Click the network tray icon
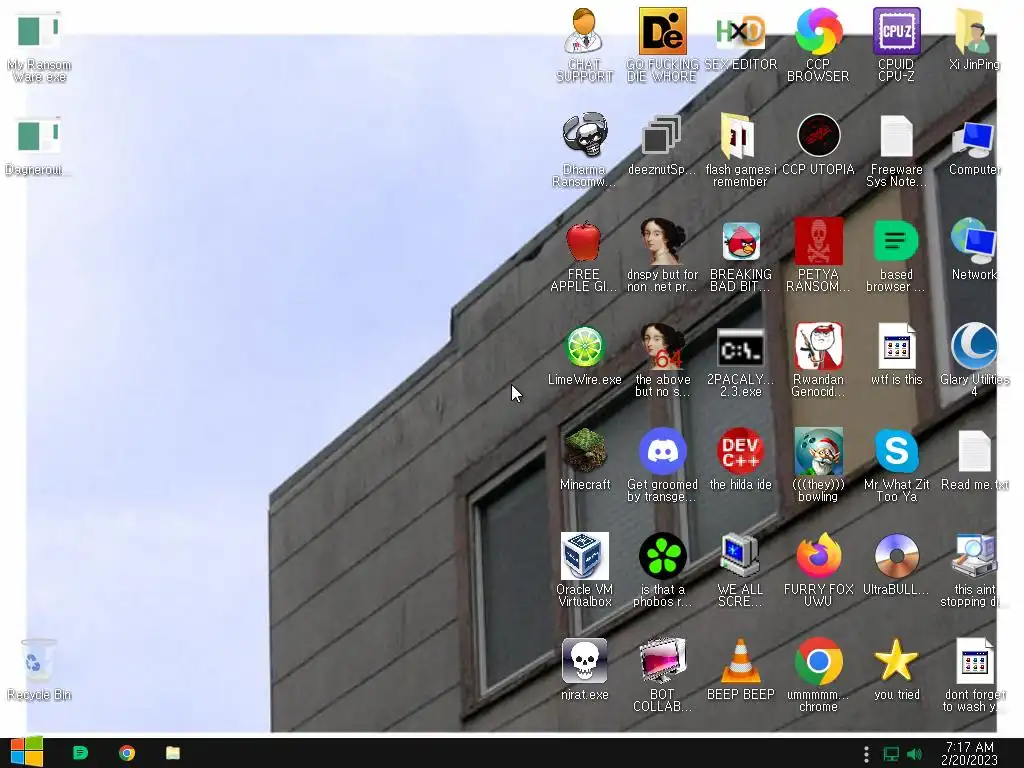This screenshot has height=768, width=1024. coord(891,754)
